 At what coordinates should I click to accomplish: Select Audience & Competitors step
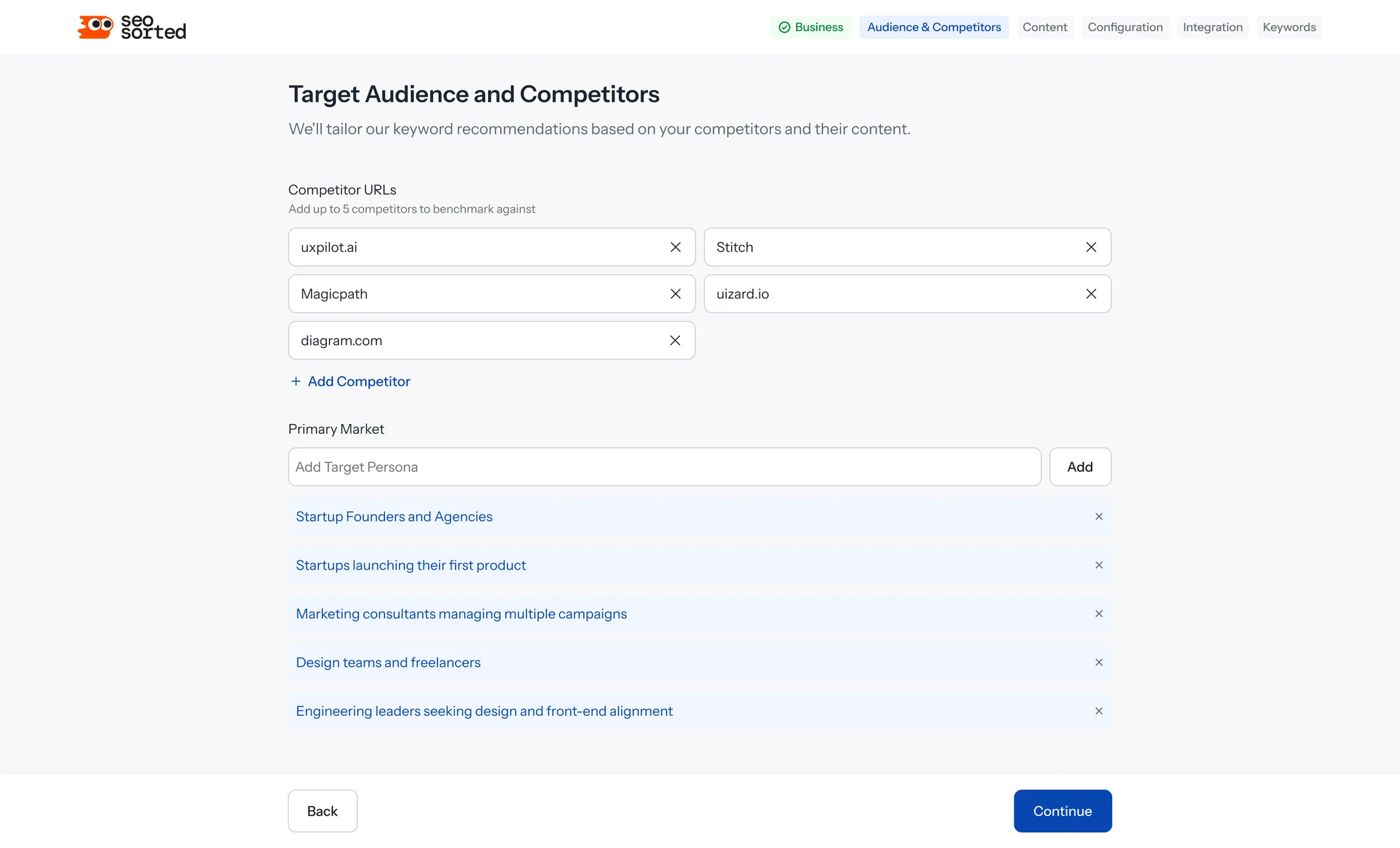click(x=934, y=27)
